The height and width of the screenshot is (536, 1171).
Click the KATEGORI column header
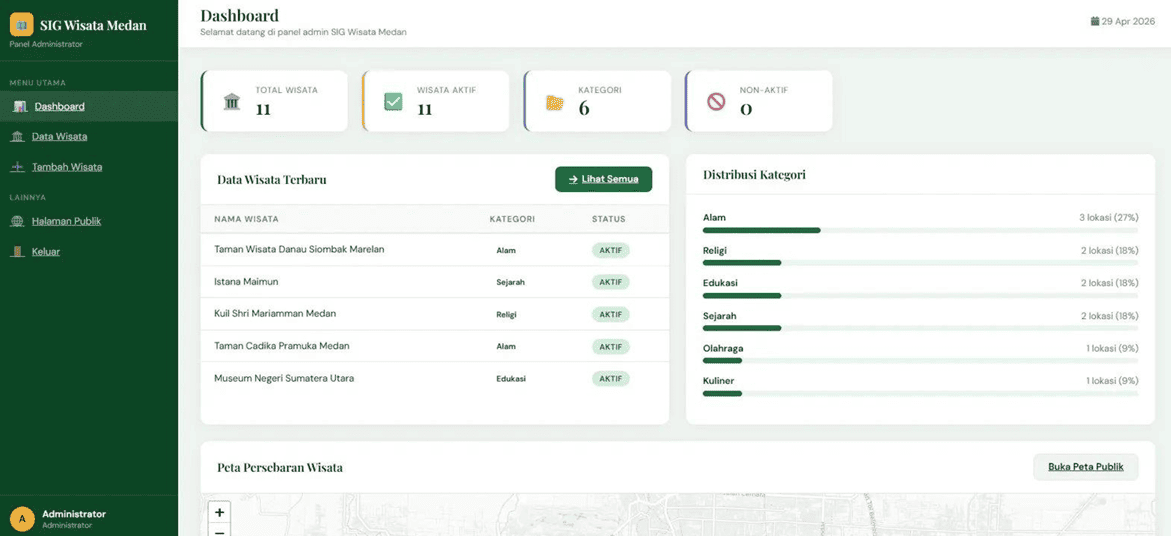512,219
